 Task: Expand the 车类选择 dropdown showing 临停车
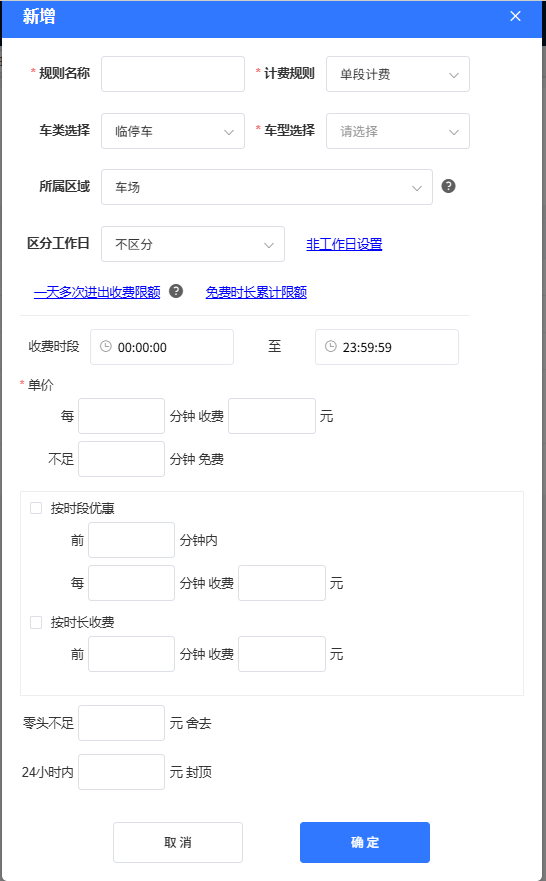coord(173,131)
